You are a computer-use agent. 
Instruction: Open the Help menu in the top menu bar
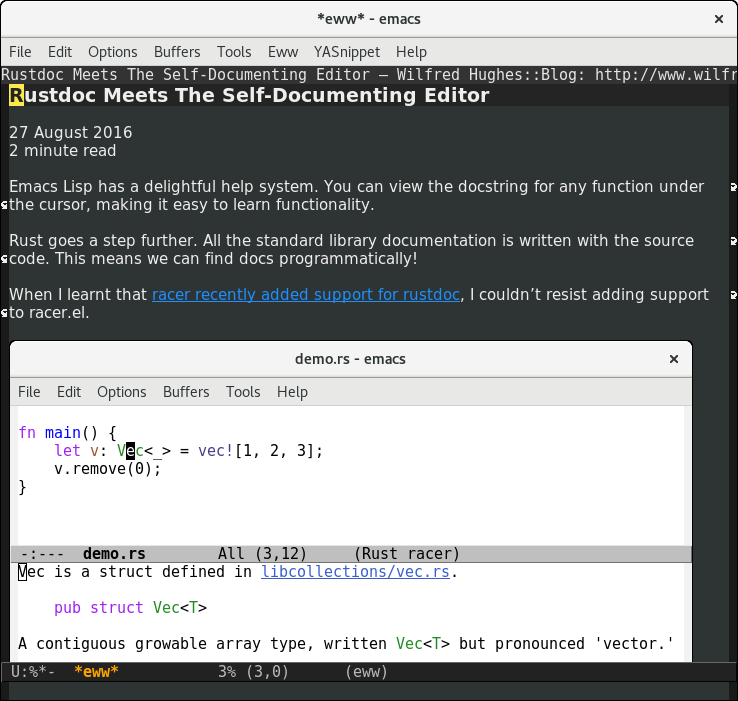point(411,52)
